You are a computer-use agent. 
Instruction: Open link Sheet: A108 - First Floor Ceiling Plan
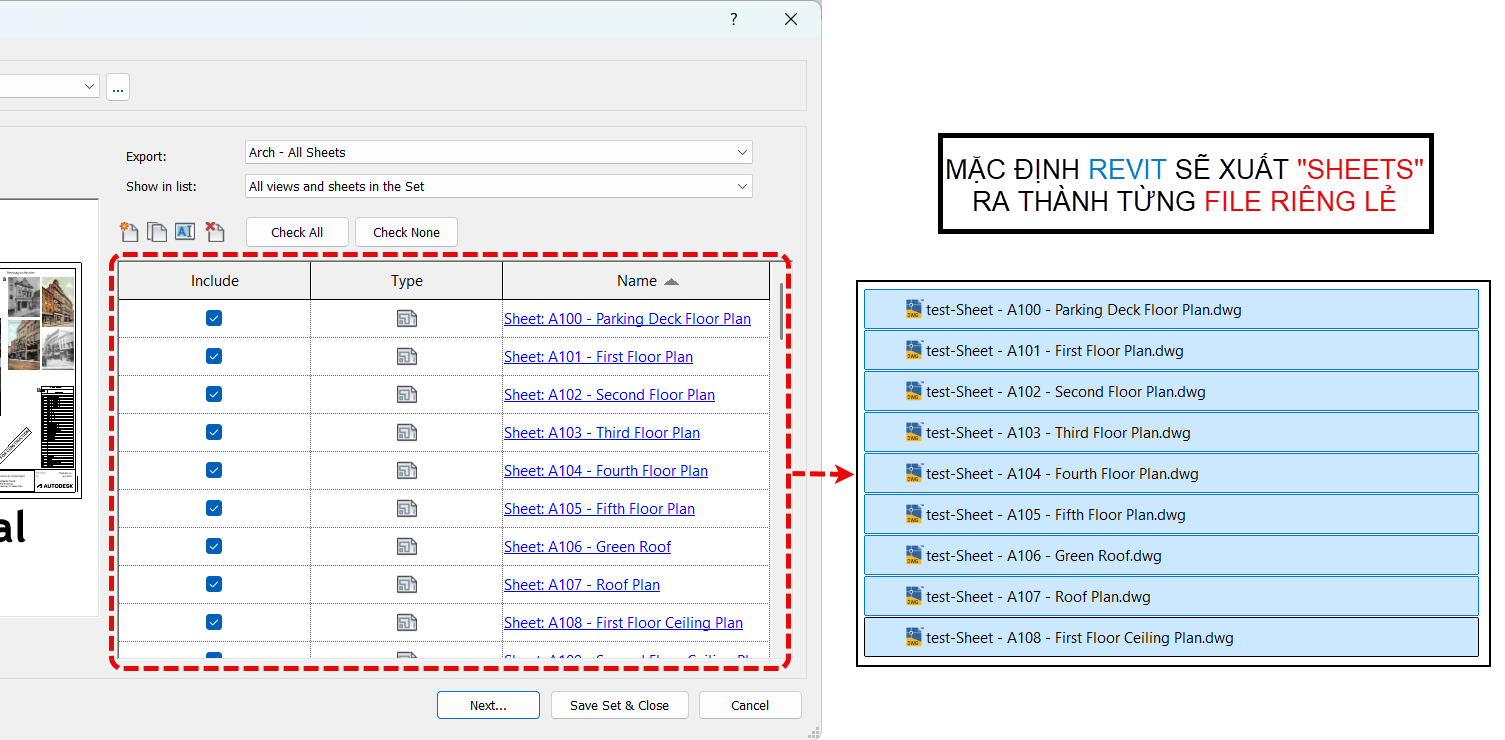623,623
